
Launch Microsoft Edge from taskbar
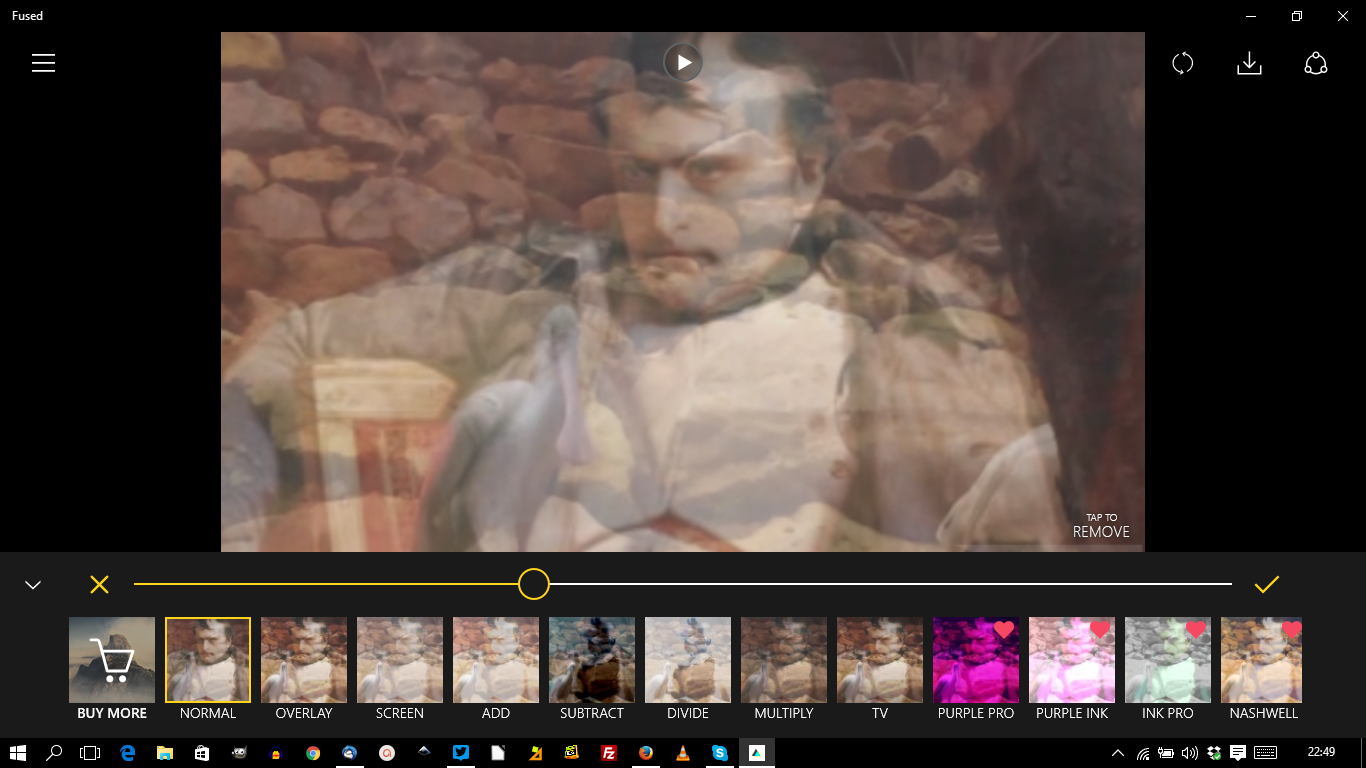(128, 752)
